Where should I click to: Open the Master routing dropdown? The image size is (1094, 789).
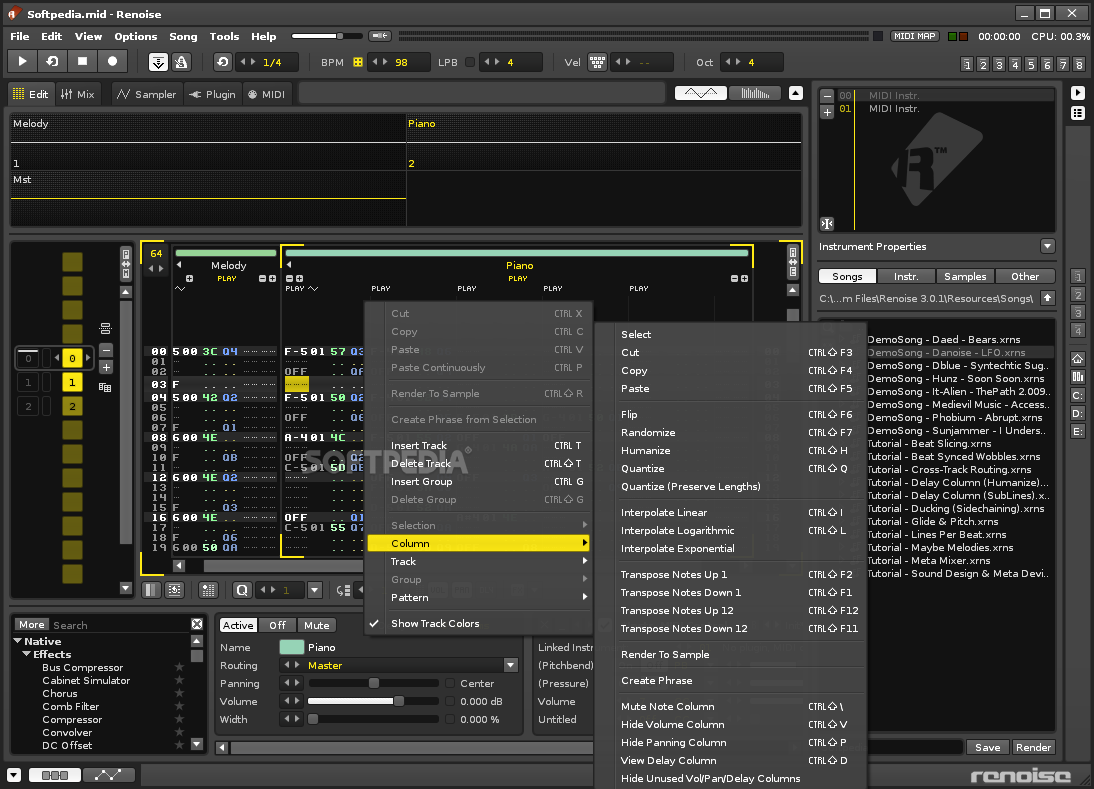pos(511,666)
